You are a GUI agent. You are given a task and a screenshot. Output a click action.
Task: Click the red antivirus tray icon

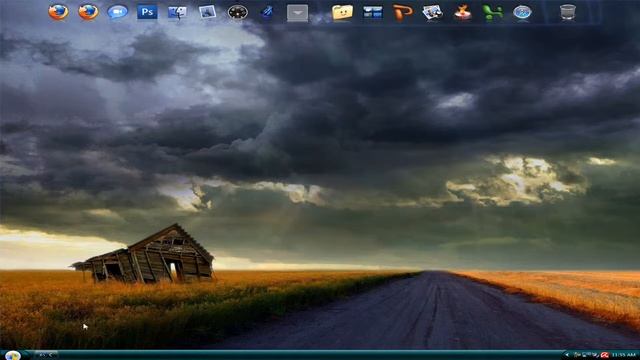pyautogui.click(x=605, y=356)
